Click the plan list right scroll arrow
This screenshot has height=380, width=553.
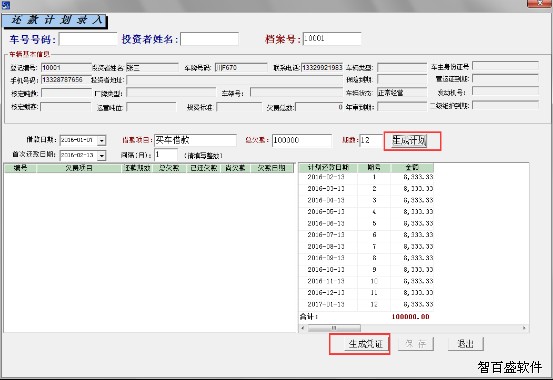coord(524,328)
